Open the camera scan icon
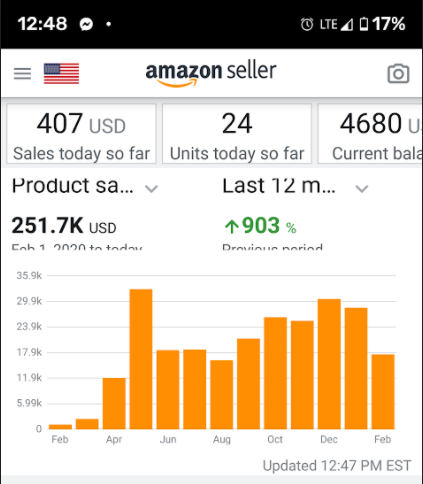Image resolution: width=423 pixels, height=484 pixels. point(398,73)
